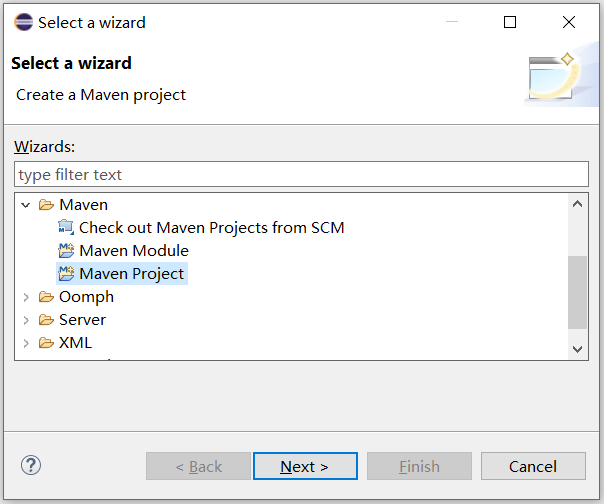The width and height of the screenshot is (604, 504).
Task: Select the Maven Module entry
Action: (134, 250)
